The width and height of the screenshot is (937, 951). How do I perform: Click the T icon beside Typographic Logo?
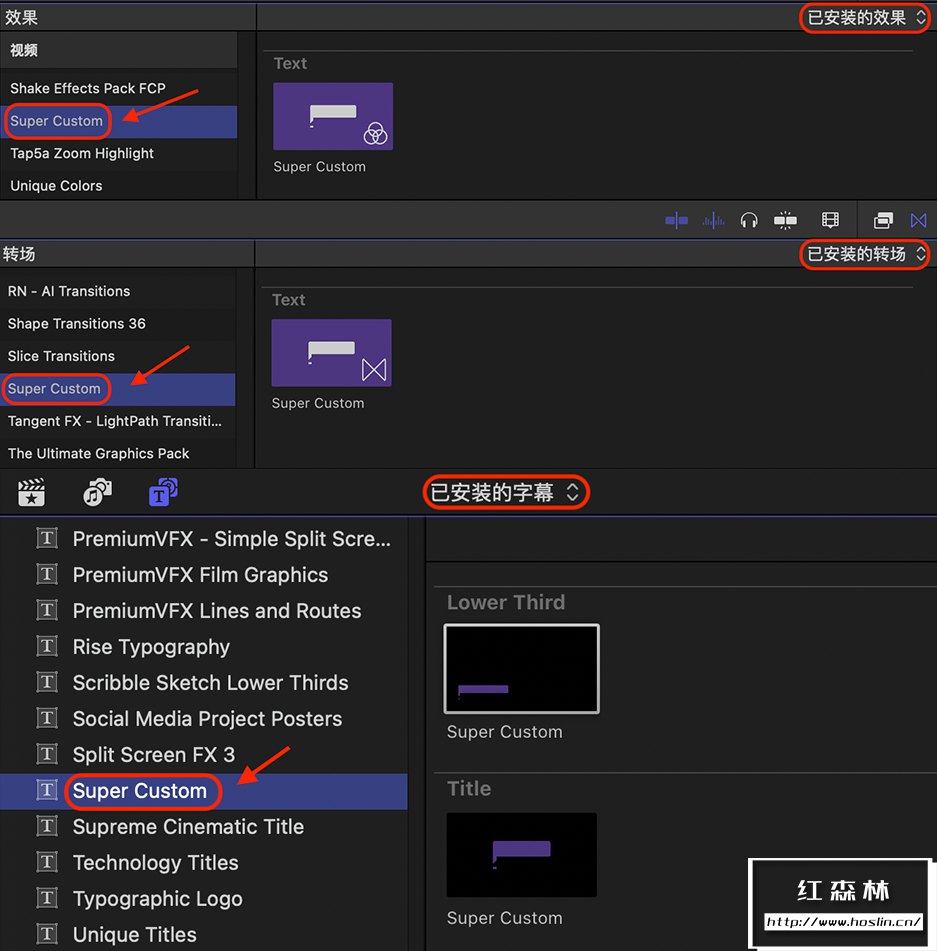47,898
